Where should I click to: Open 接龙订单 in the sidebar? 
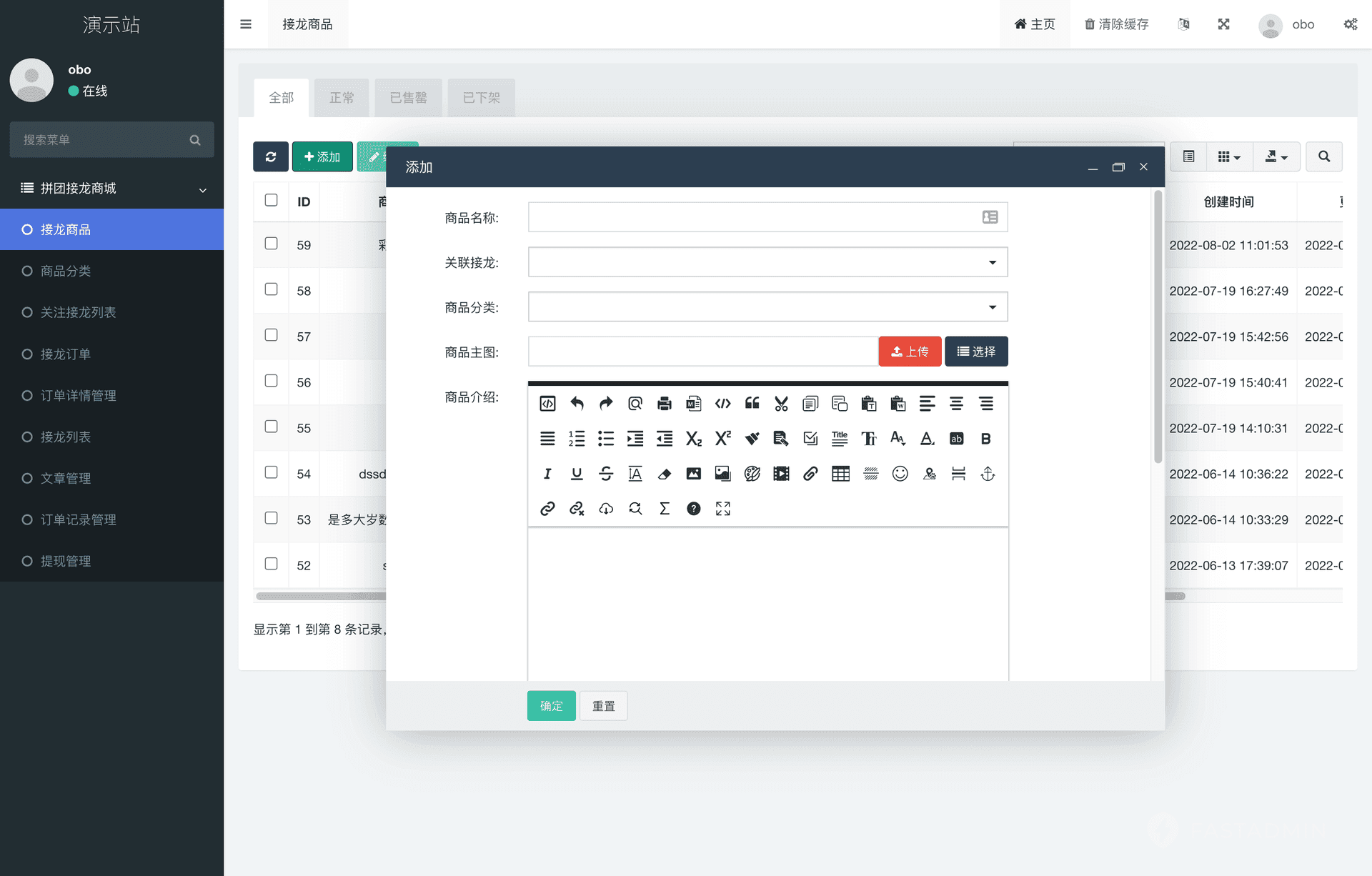click(x=65, y=354)
